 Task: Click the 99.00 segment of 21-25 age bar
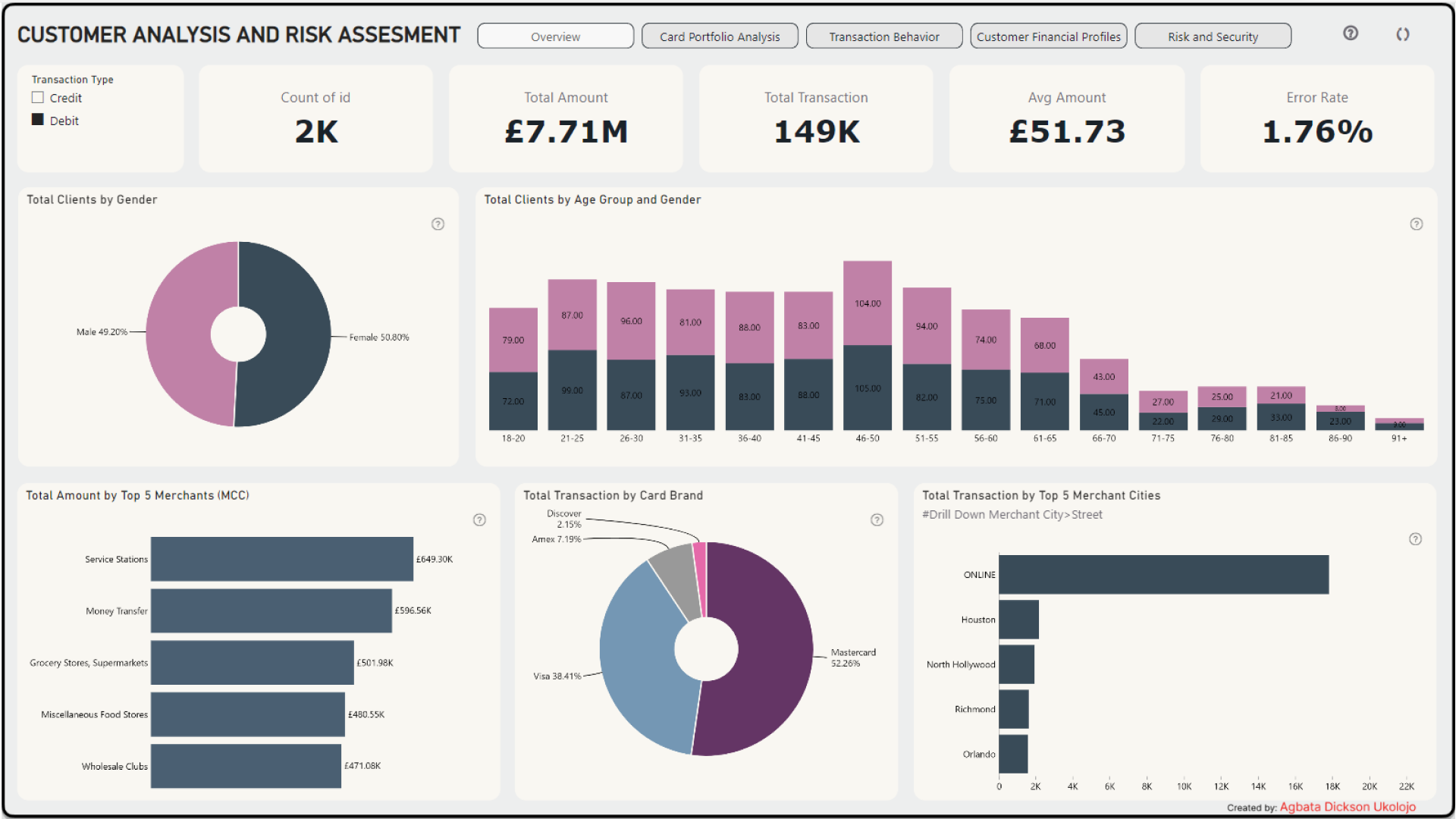(573, 391)
